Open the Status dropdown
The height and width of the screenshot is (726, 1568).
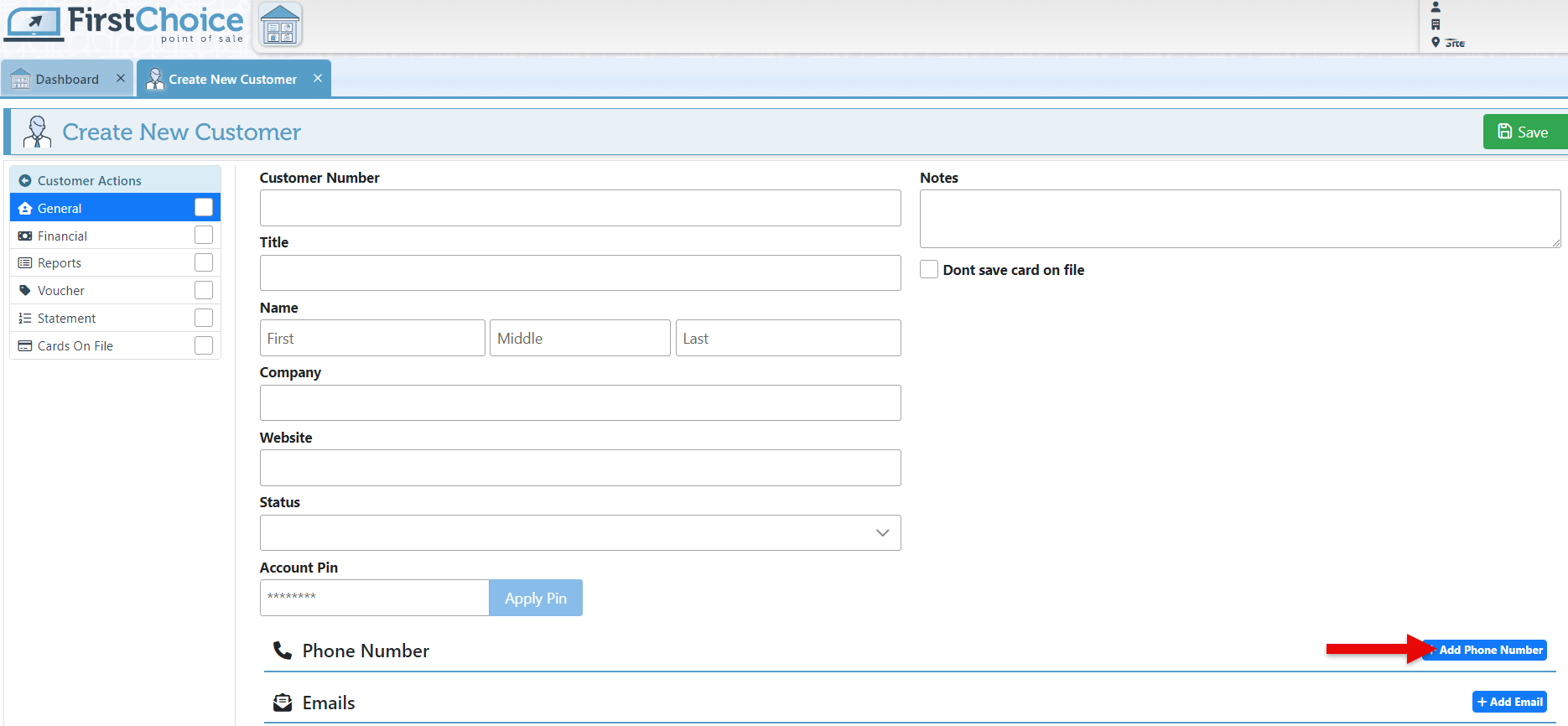pos(580,532)
